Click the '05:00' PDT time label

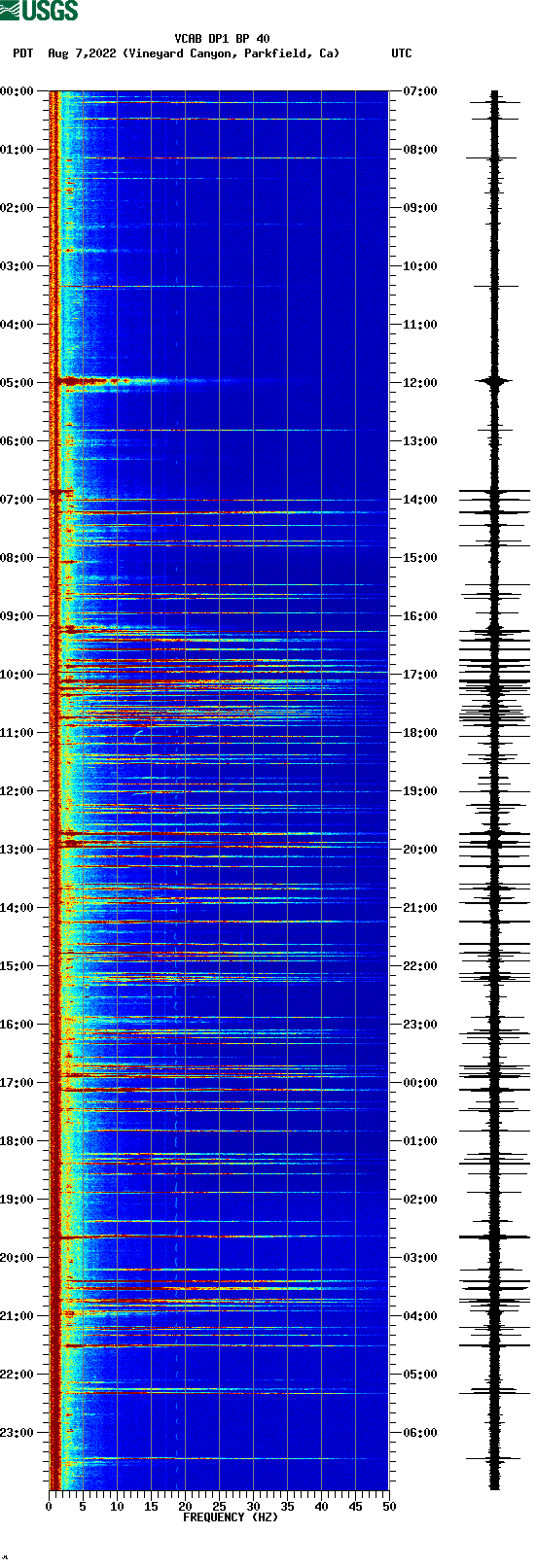pyautogui.click(x=17, y=383)
